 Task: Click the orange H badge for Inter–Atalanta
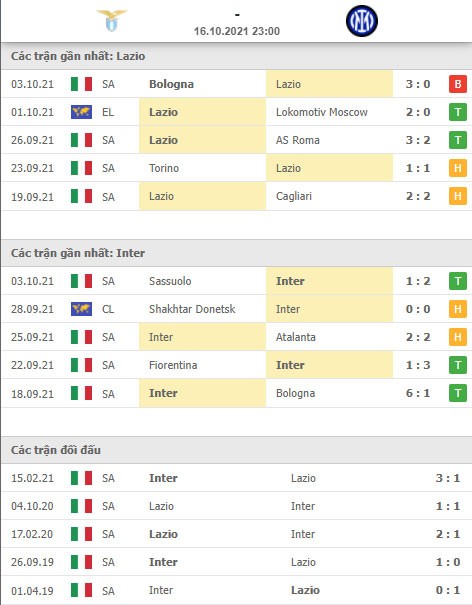[458, 337]
